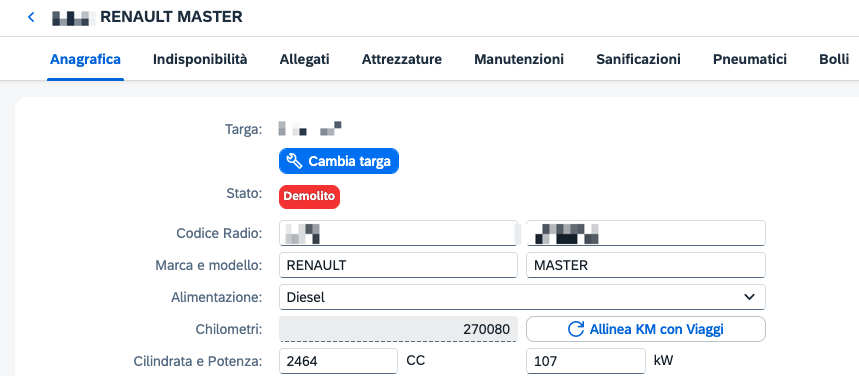The width and height of the screenshot is (859, 376).
Task: Click the 107 kW power field
Action: tap(586, 361)
